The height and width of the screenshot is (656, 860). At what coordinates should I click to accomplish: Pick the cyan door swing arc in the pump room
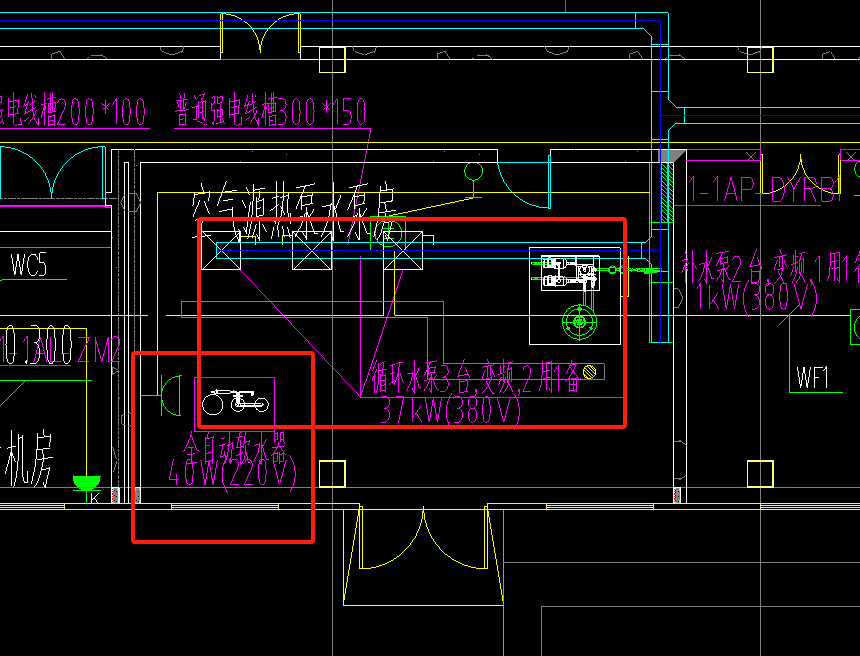click(x=523, y=183)
